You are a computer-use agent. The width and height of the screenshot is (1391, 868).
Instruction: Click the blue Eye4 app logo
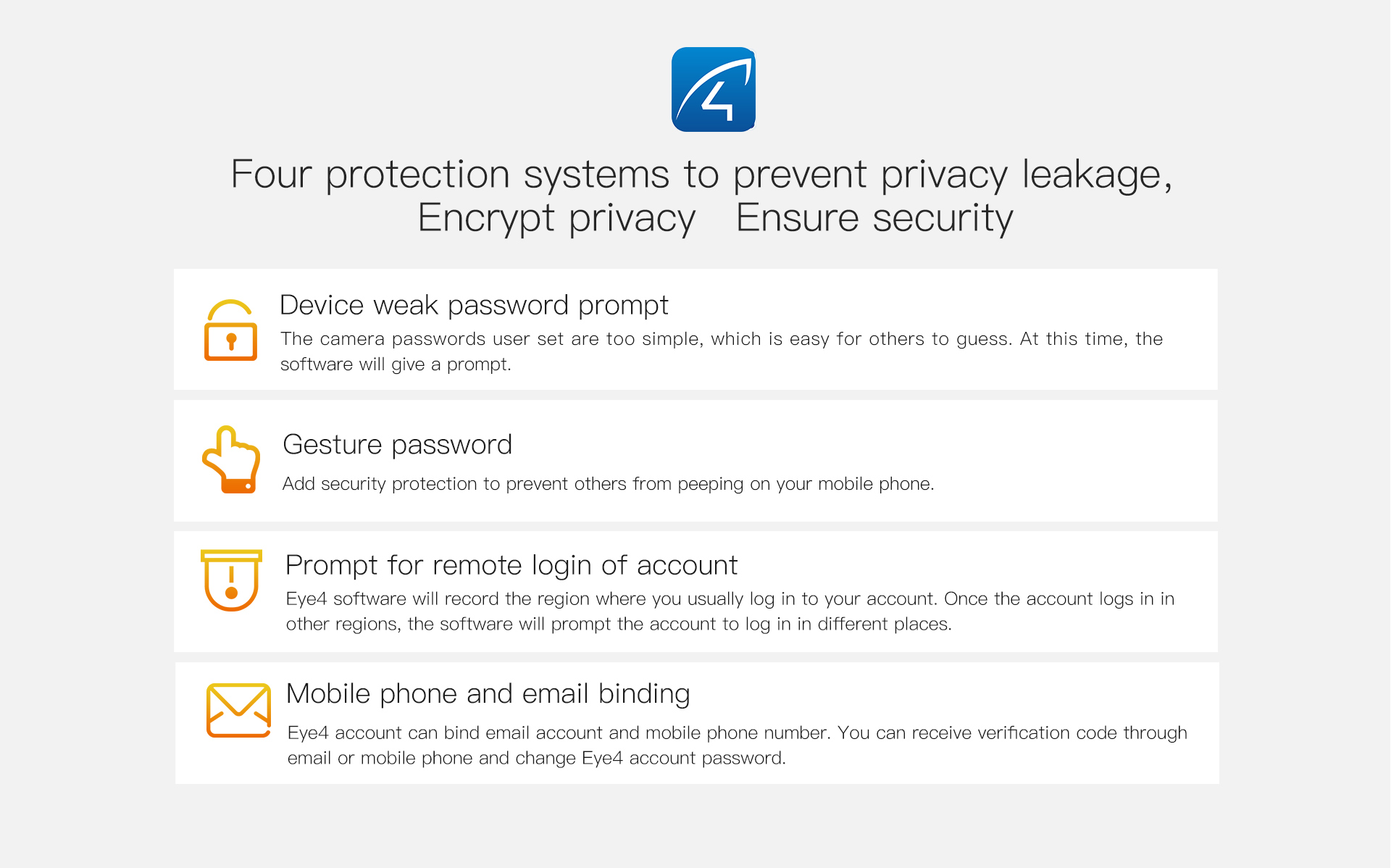tap(714, 89)
